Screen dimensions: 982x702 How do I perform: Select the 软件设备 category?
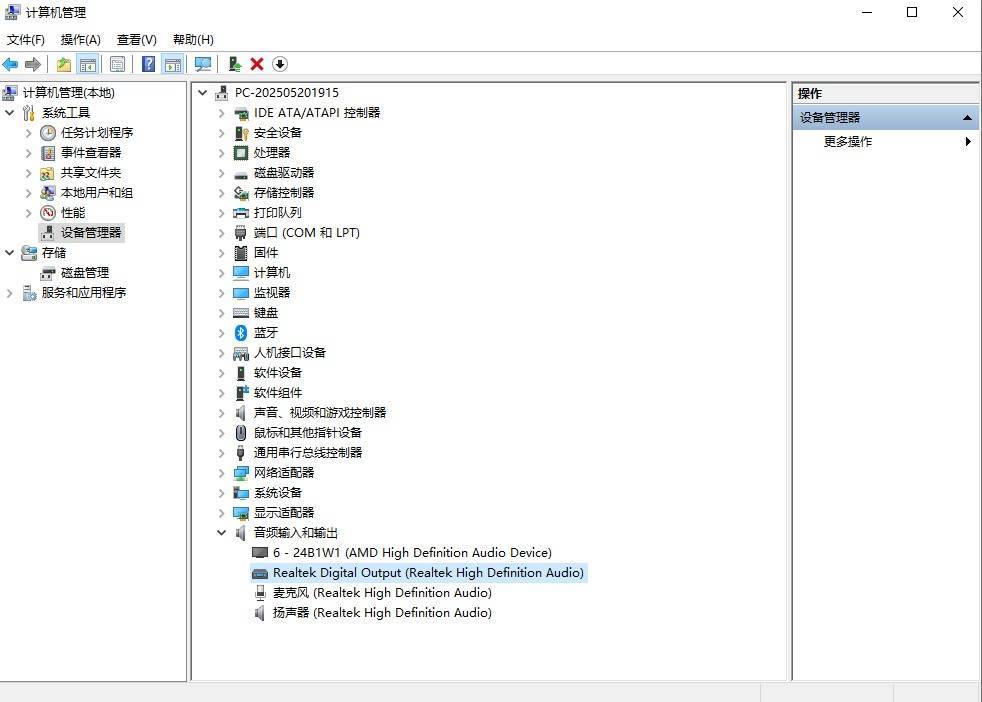[277, 373]
